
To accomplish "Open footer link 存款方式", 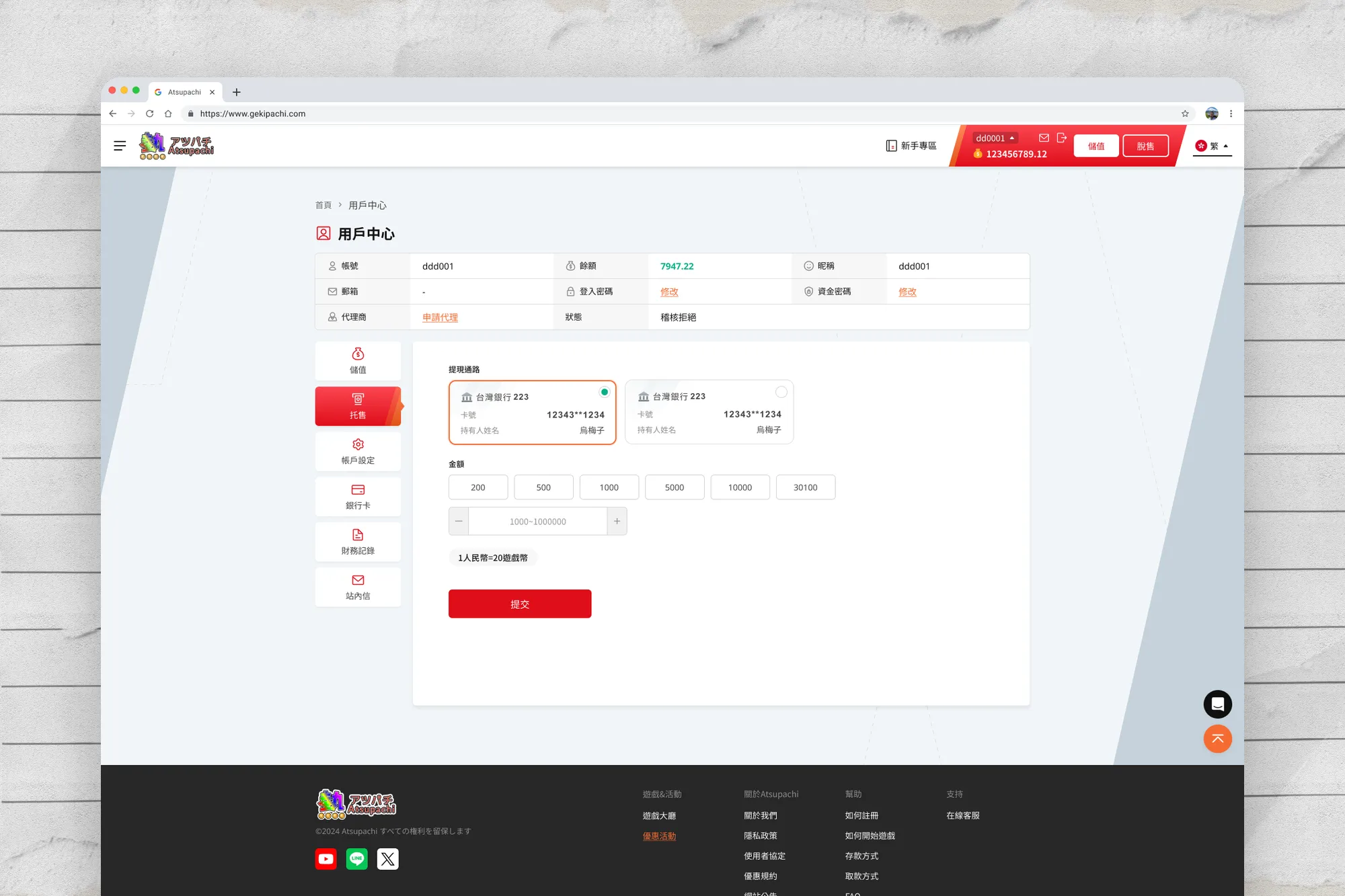I will (x=861, y=856).
